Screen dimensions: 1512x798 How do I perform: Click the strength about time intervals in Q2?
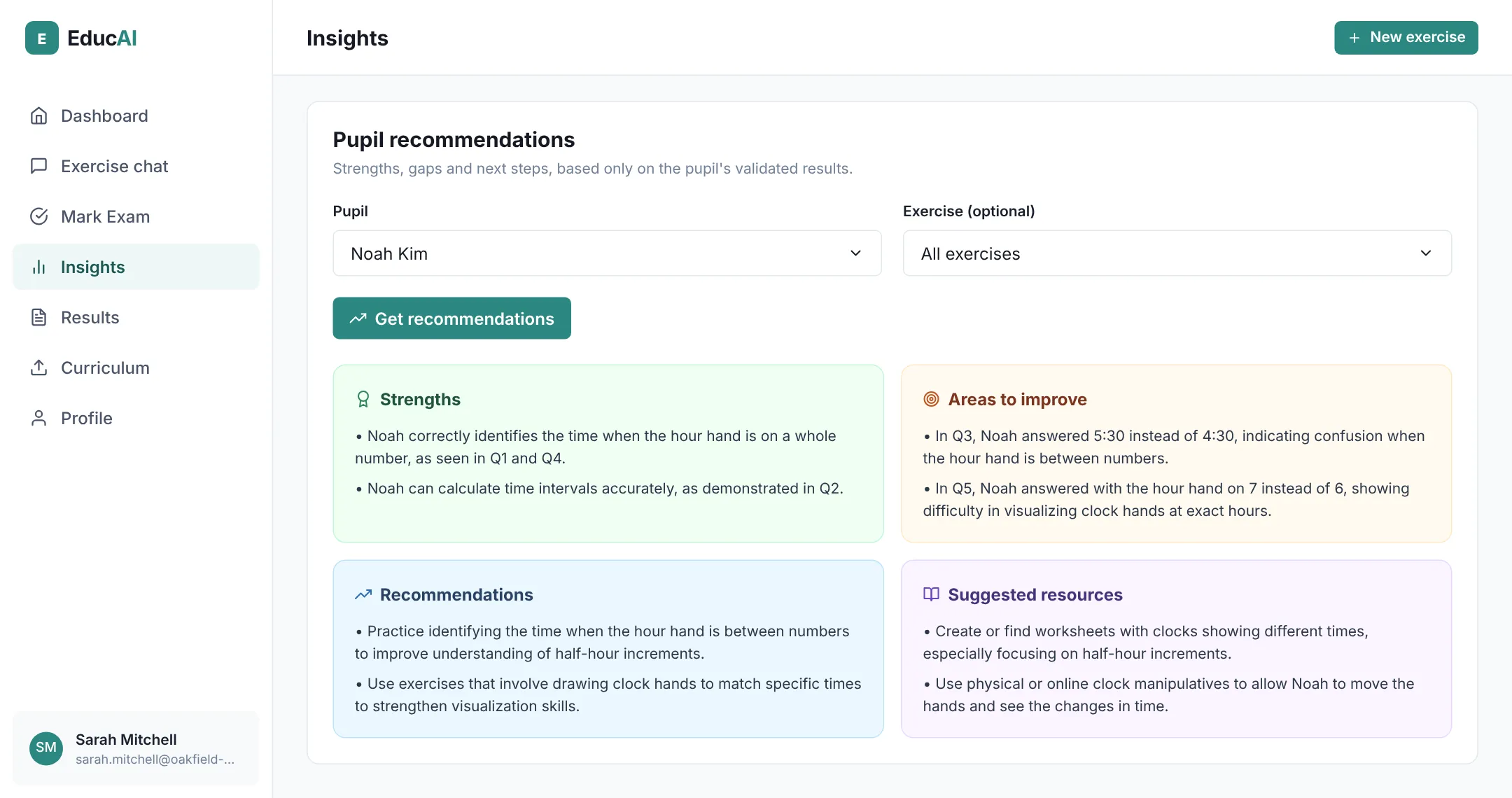[x=600, y=489]
